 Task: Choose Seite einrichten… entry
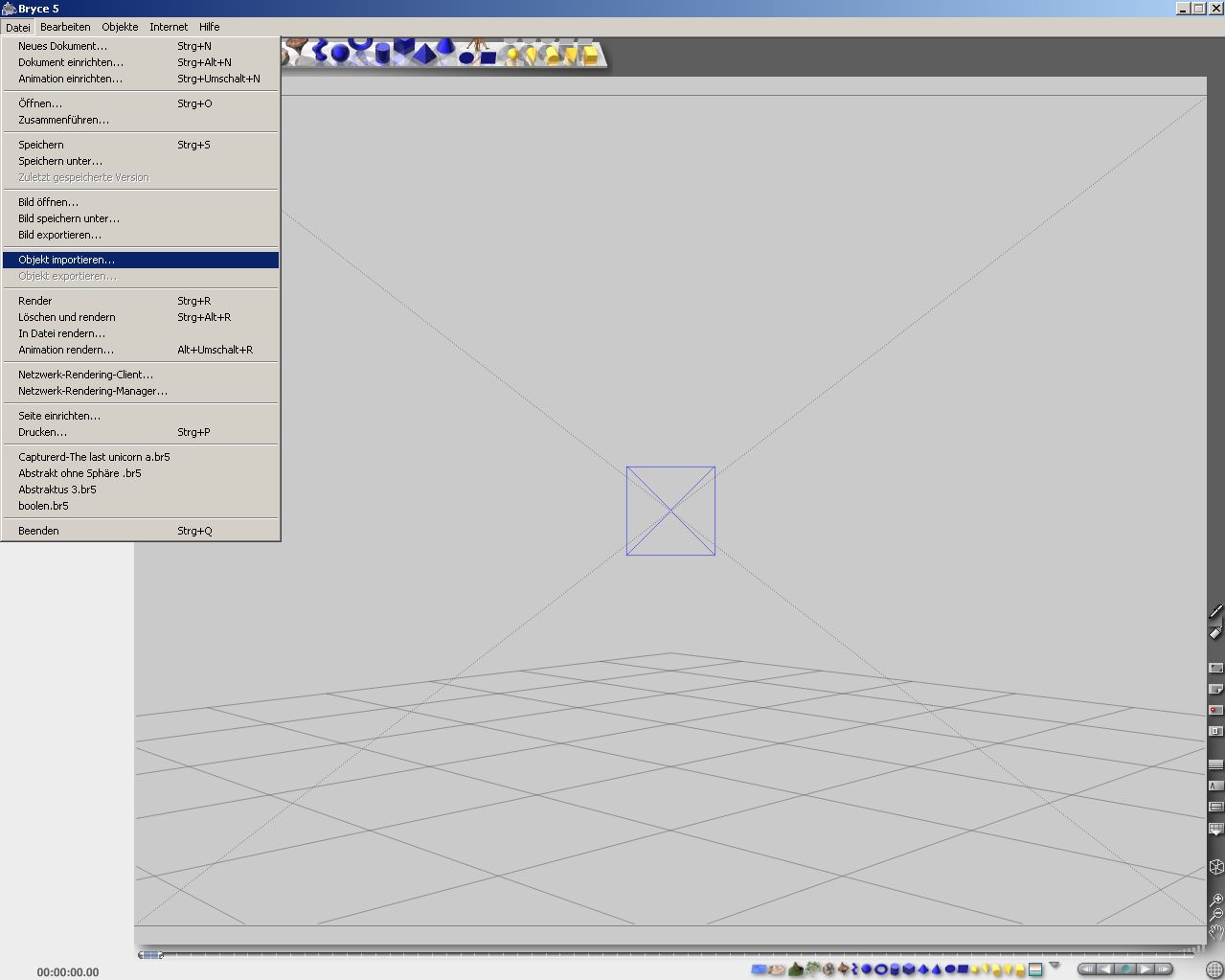(141, 416)
